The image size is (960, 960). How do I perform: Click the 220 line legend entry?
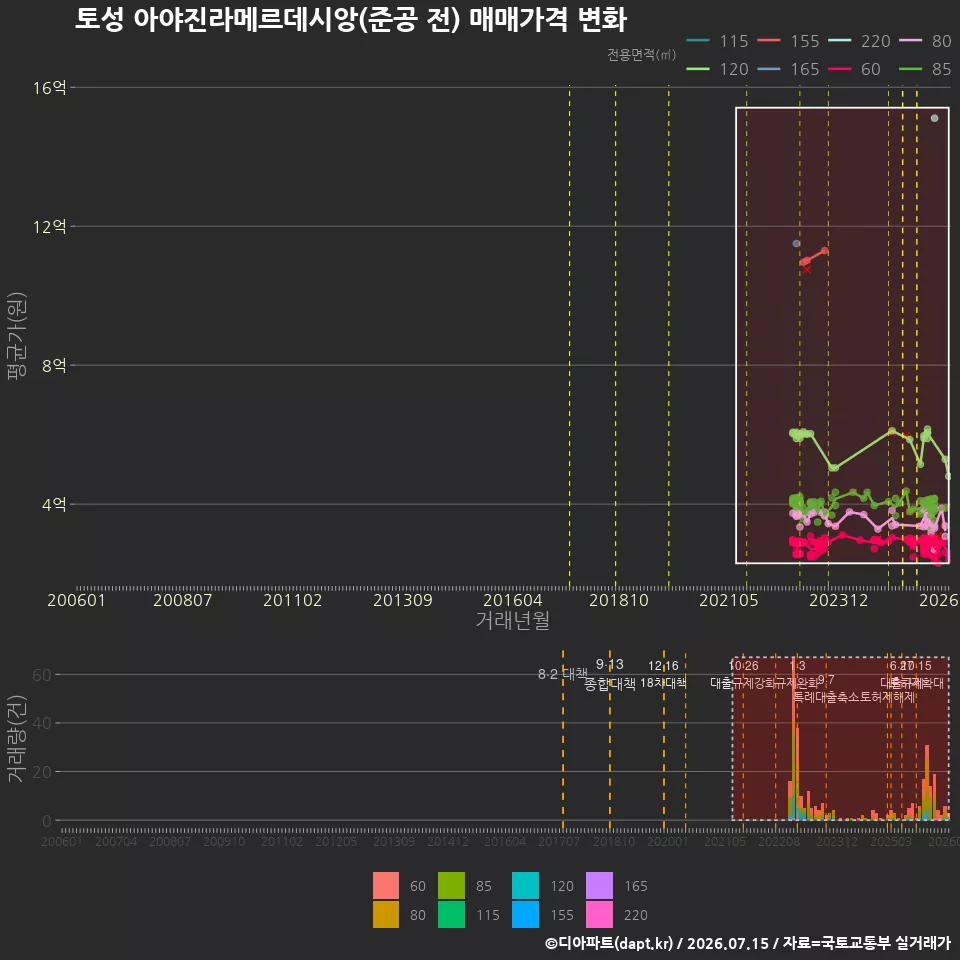[860, 41]
